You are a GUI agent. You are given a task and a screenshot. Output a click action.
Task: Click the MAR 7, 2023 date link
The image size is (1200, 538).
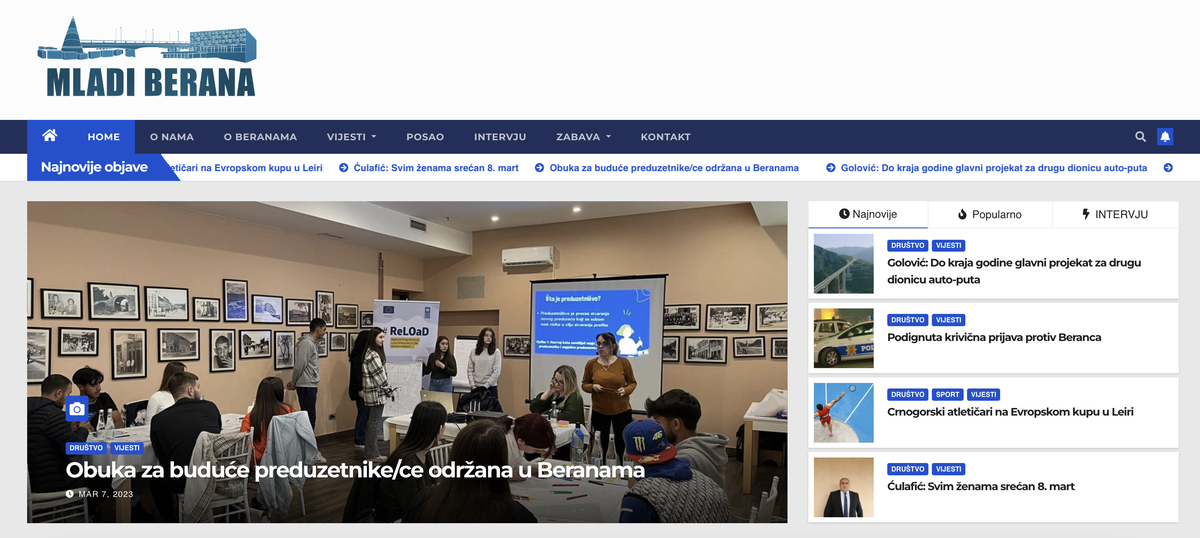[106, 494]
